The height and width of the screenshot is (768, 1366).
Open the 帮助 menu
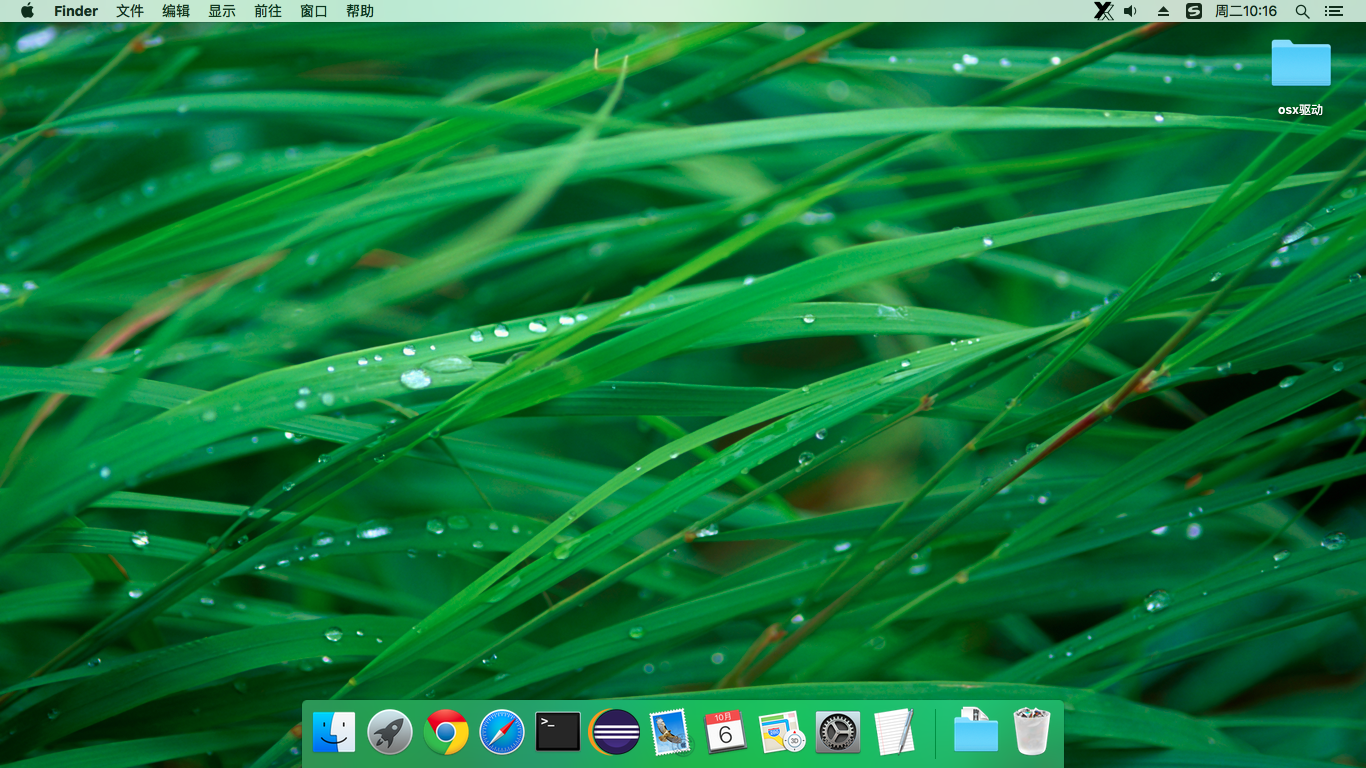point(360,11)
